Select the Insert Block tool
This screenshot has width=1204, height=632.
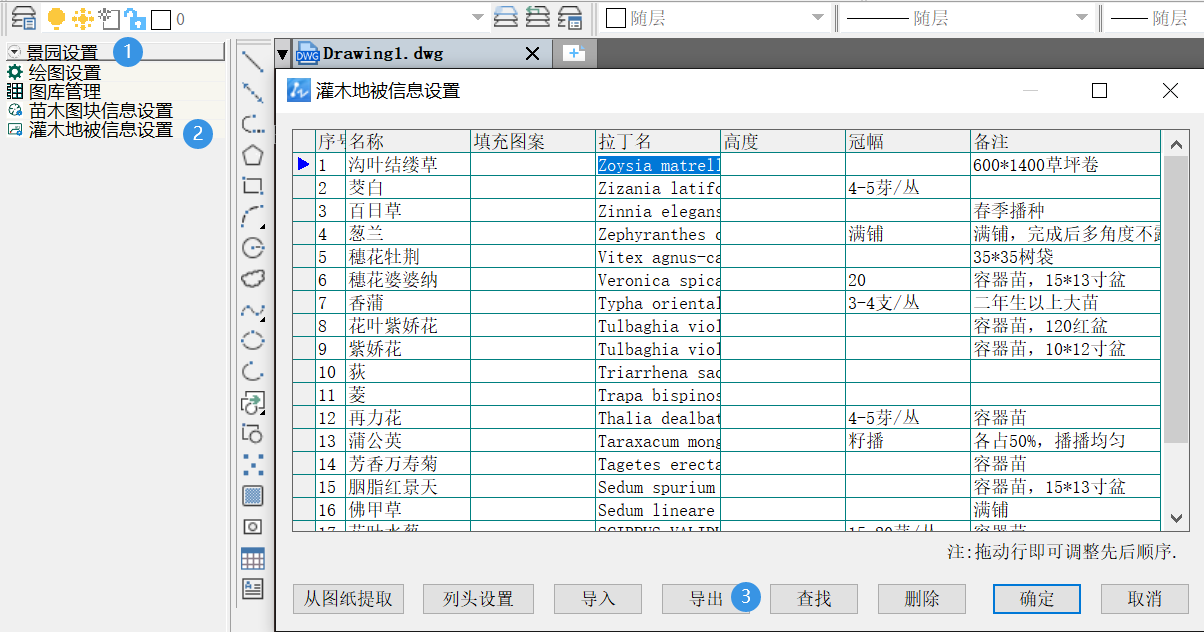253,403
